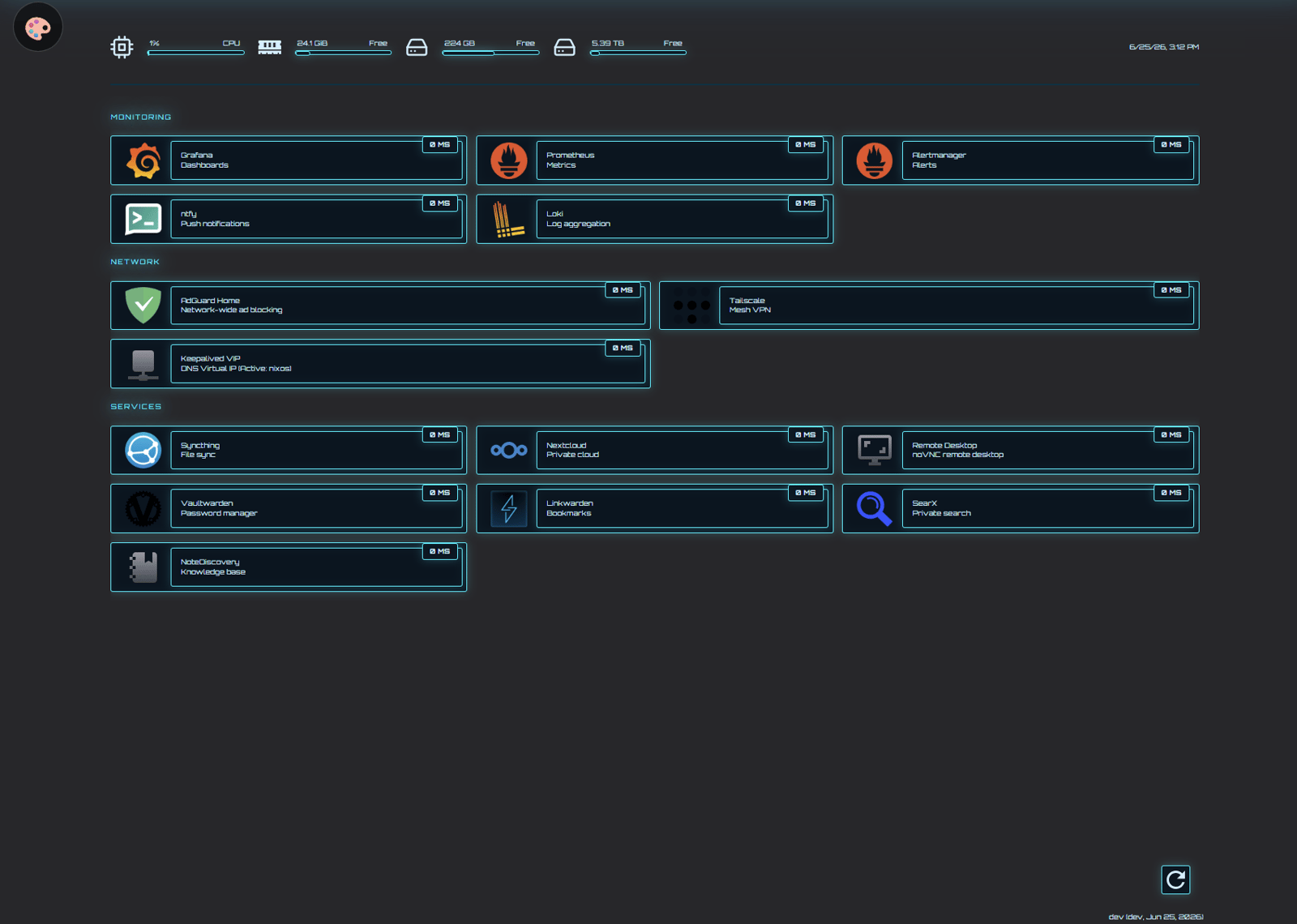Click the '5.39 TB' free disk value
The height and width of the screenshot is (924, 1297).
(x=608, y=43)
